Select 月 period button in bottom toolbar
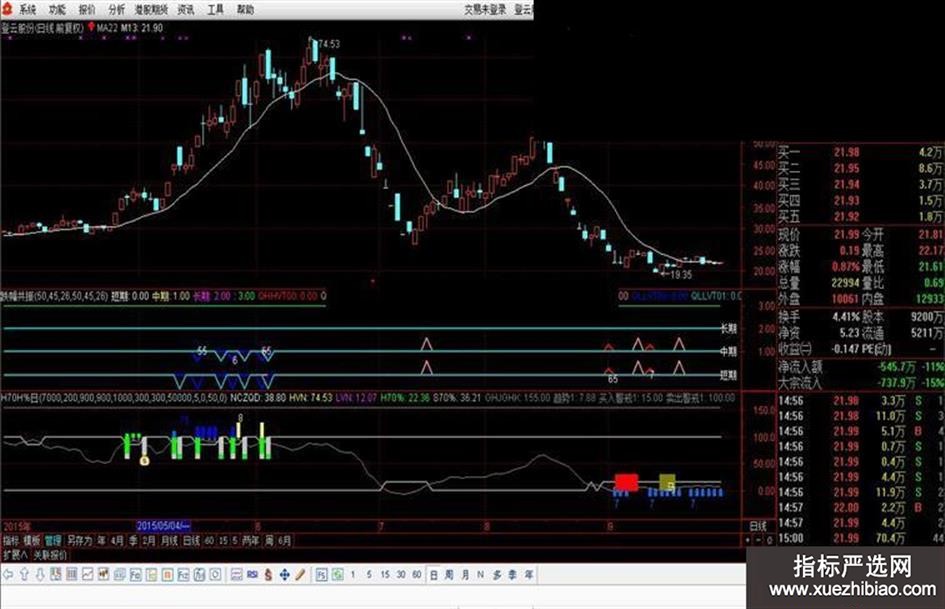The width and height of the screenshot is (945, 609). tap(465, 575)
